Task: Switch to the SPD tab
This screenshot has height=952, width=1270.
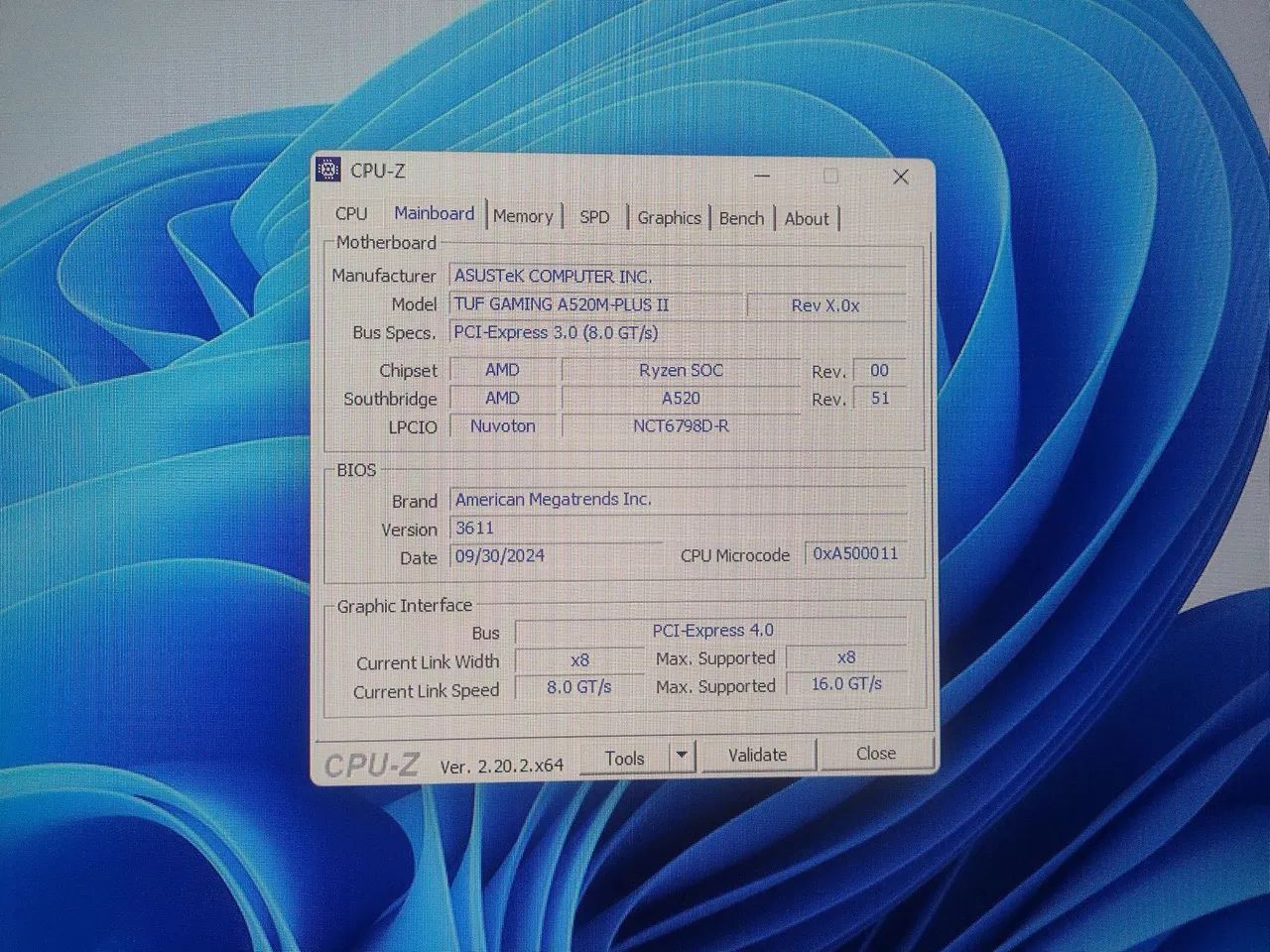Action: 594,217
